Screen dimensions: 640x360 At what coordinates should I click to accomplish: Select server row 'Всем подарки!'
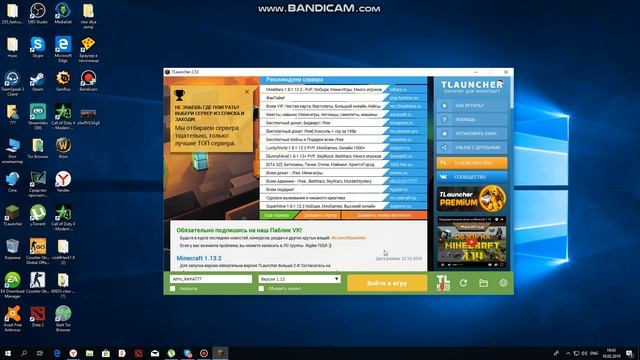pos(343,189)
